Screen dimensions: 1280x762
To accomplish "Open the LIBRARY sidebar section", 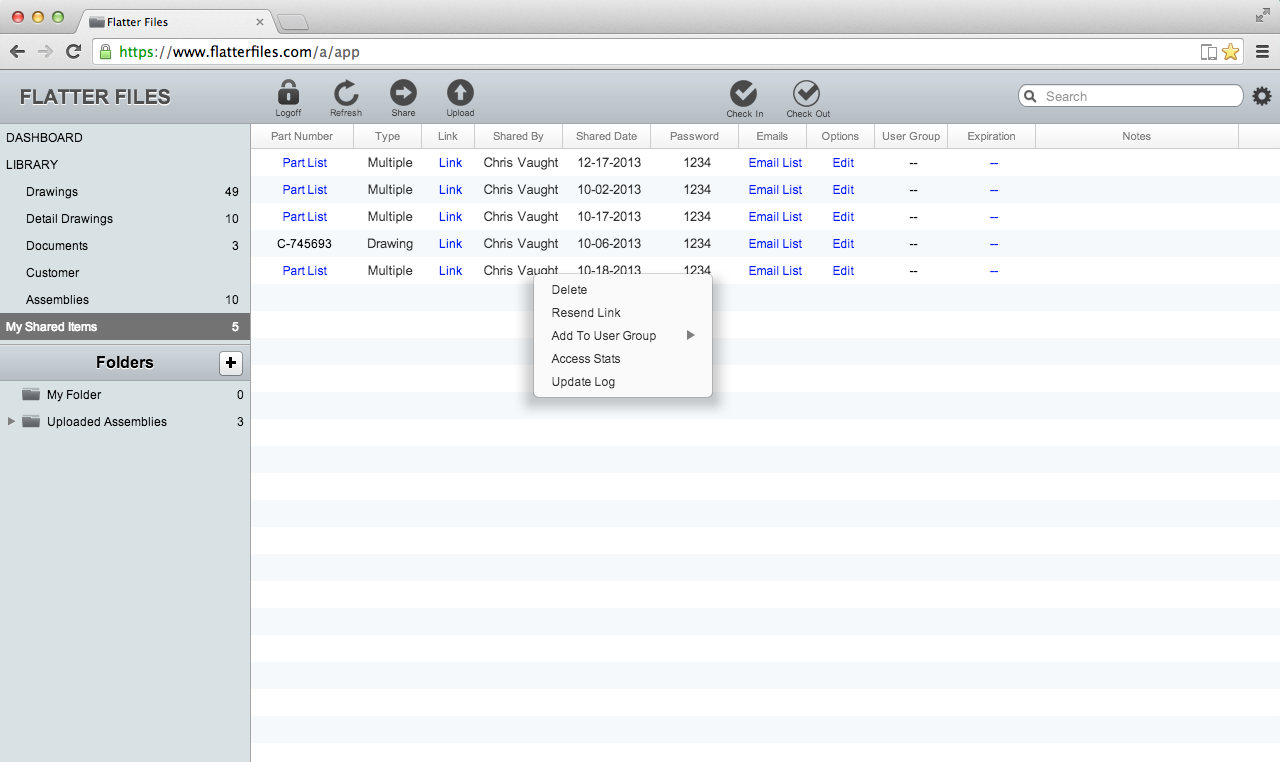I will [x=125, y=165].
